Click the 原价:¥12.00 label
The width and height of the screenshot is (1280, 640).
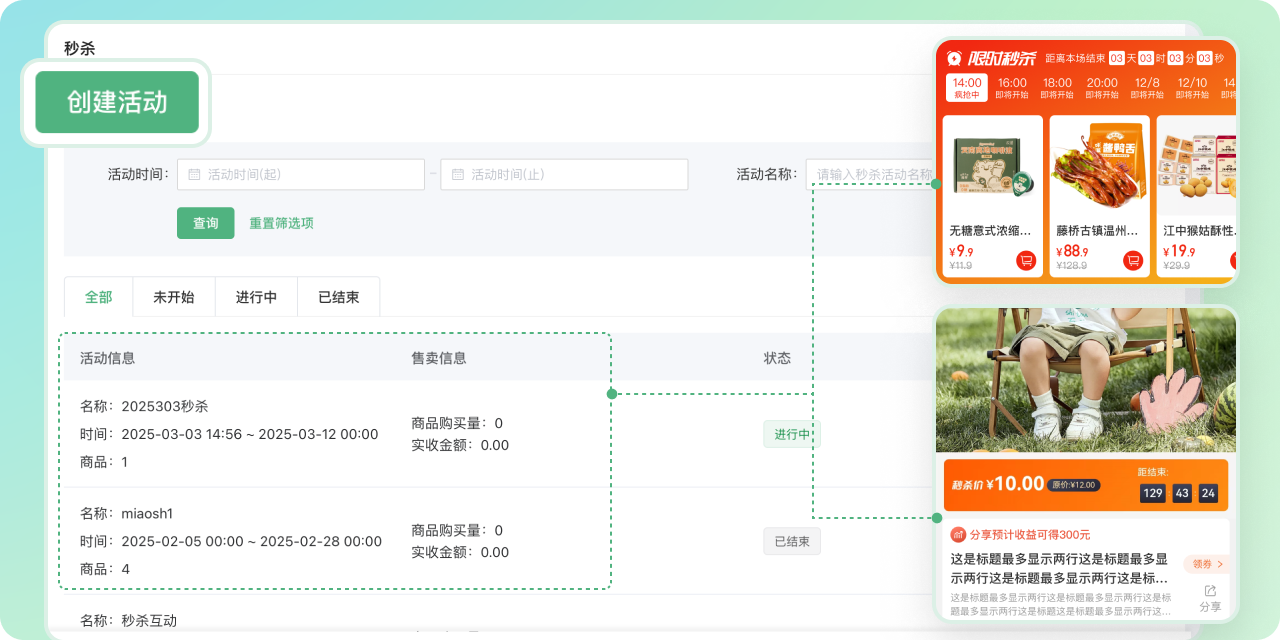click(x=1074, y=485)
